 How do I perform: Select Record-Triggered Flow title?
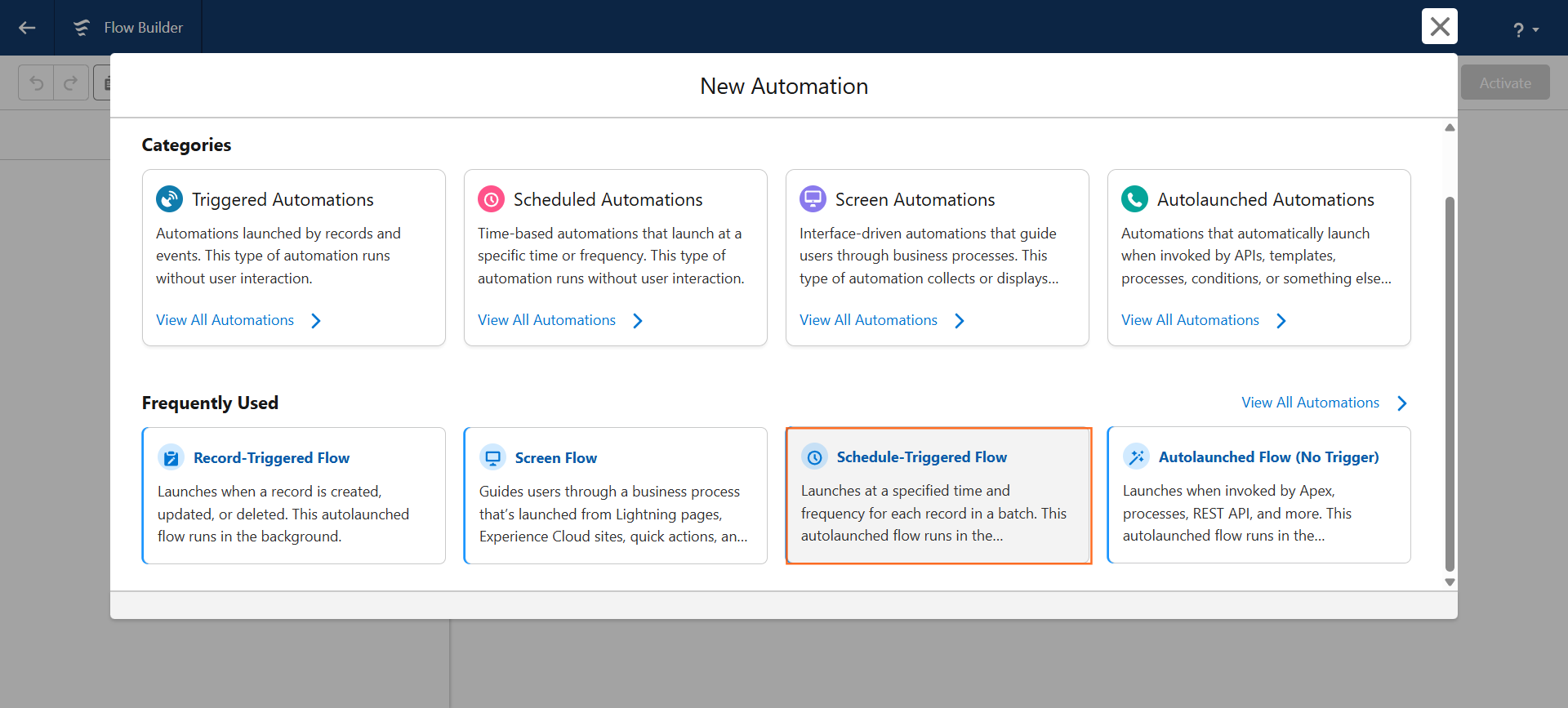[x=271, y=458]
